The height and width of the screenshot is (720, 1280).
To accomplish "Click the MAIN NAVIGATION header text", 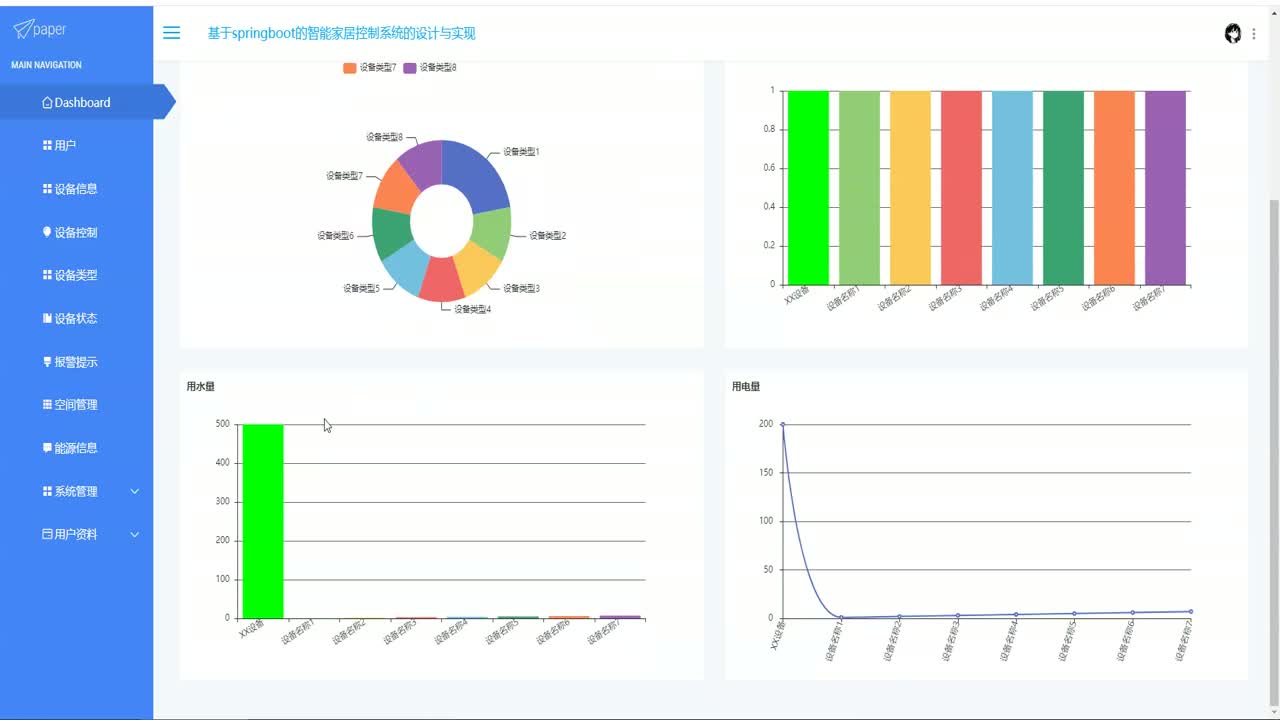I will (x=46, y=65).
